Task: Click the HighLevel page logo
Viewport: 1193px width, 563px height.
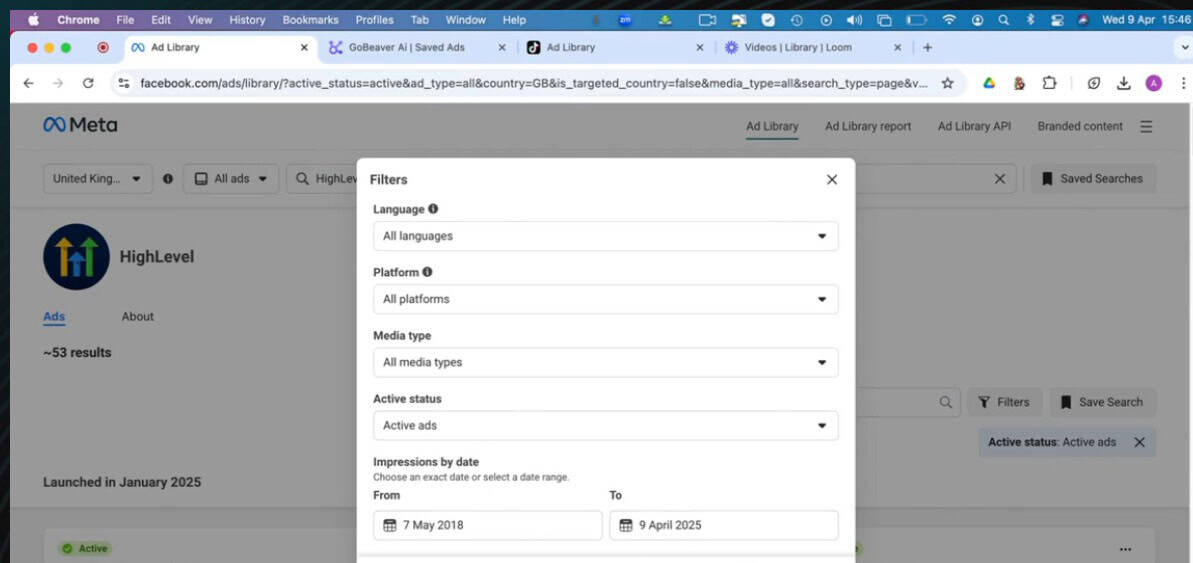Action: point(76,256)
